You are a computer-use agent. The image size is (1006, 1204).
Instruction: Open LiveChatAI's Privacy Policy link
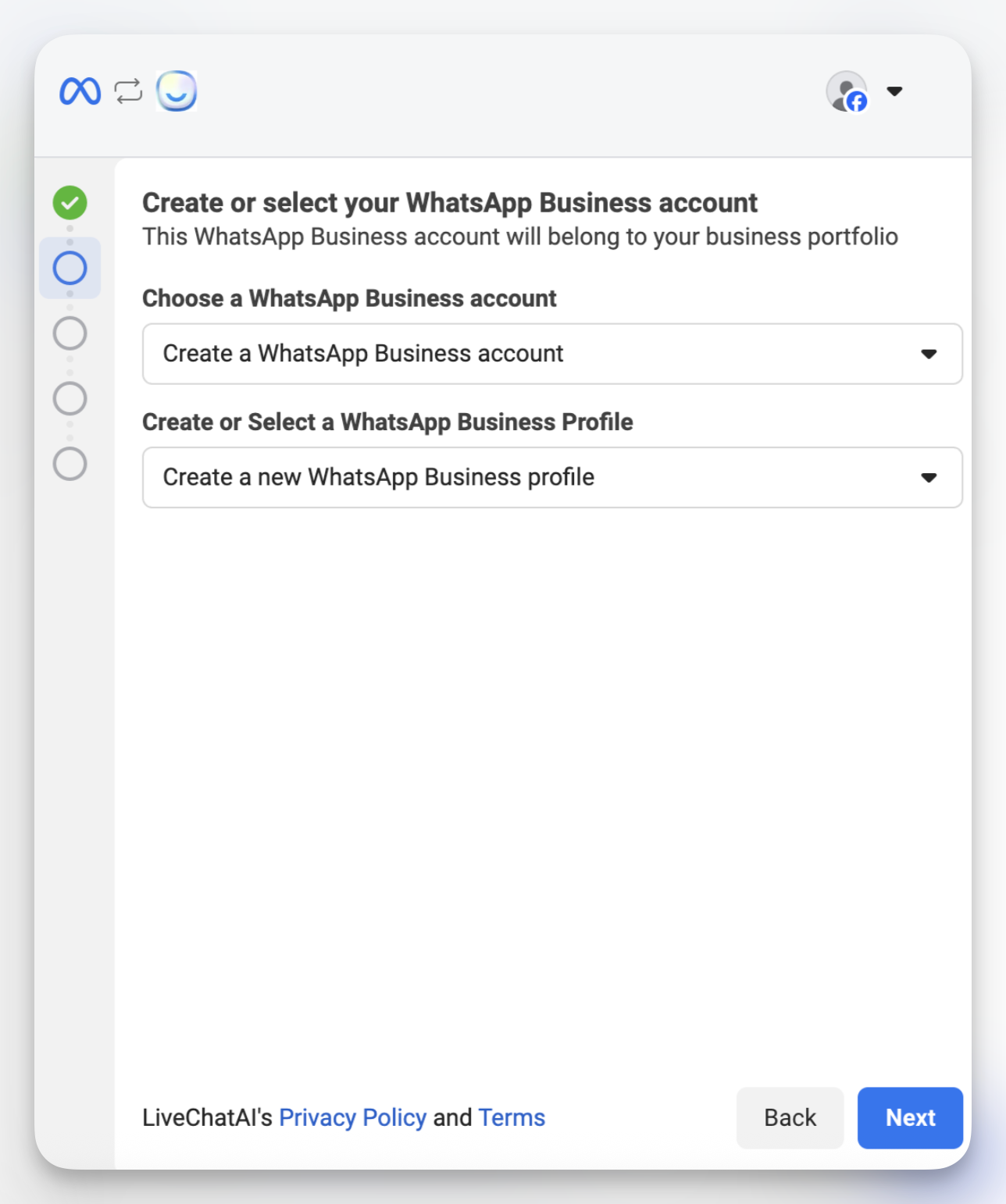pyautogui.click(x=353, y=1118)
